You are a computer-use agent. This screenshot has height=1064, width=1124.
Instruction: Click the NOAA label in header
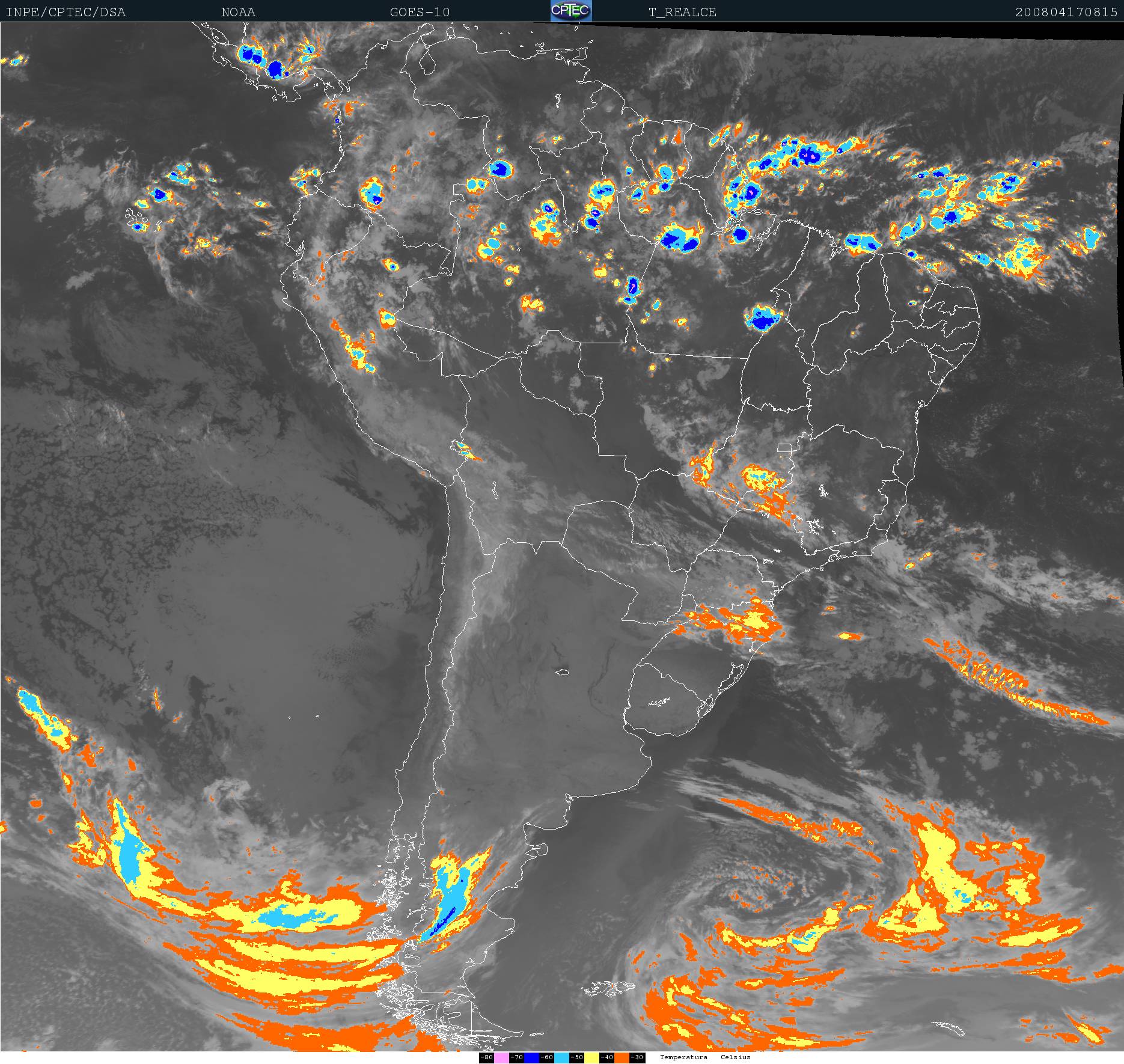click(238, 12)
